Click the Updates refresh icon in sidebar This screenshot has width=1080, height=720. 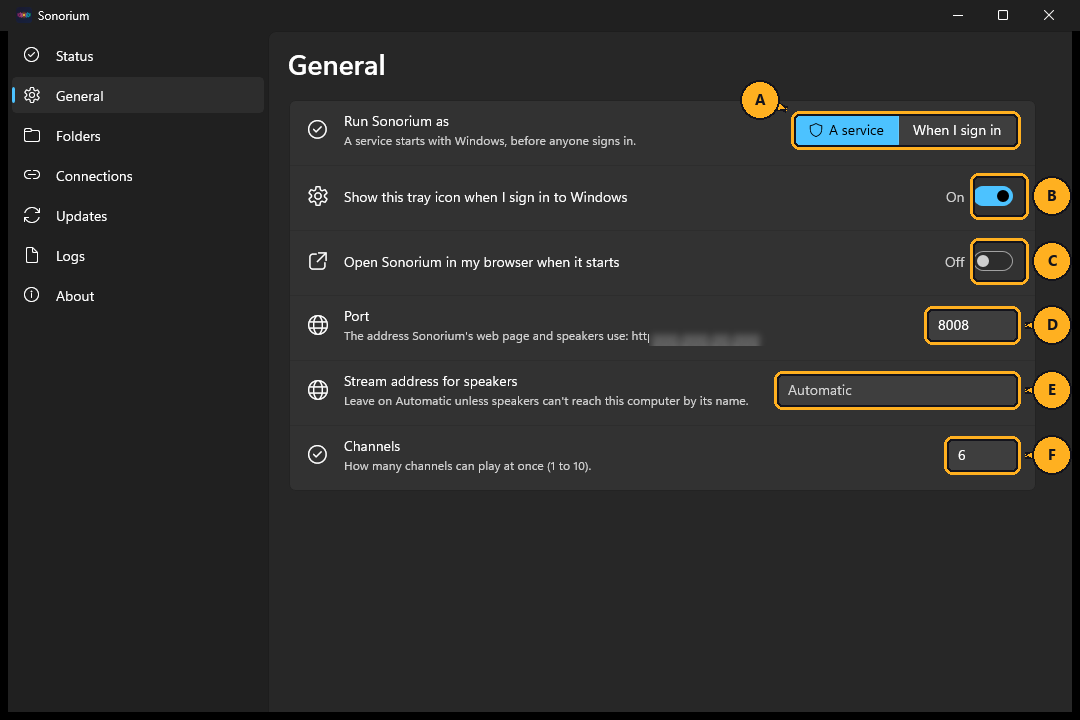click(x=32, y=215)
